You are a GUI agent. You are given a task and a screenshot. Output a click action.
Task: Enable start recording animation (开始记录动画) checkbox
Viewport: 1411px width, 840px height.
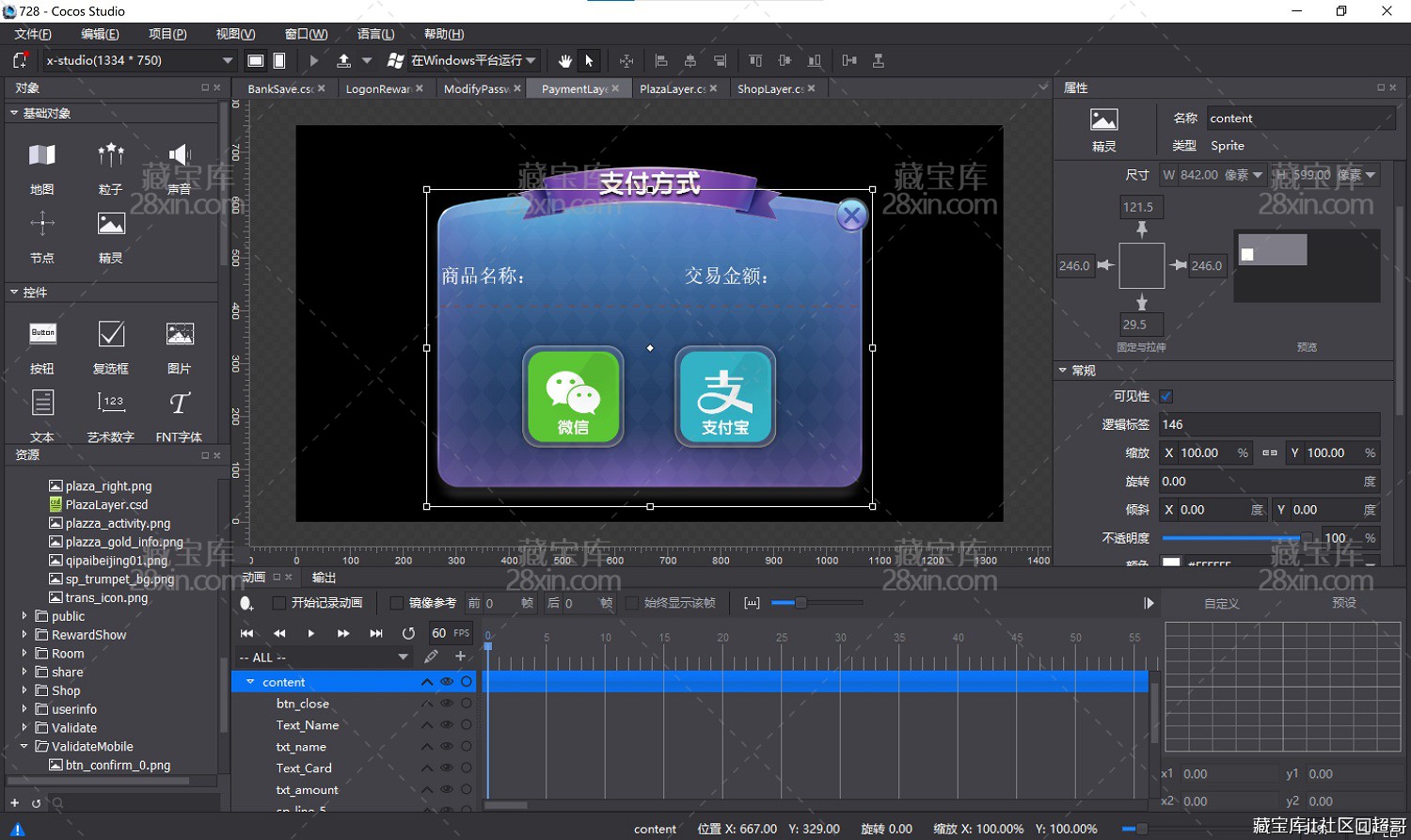[278, 603]
